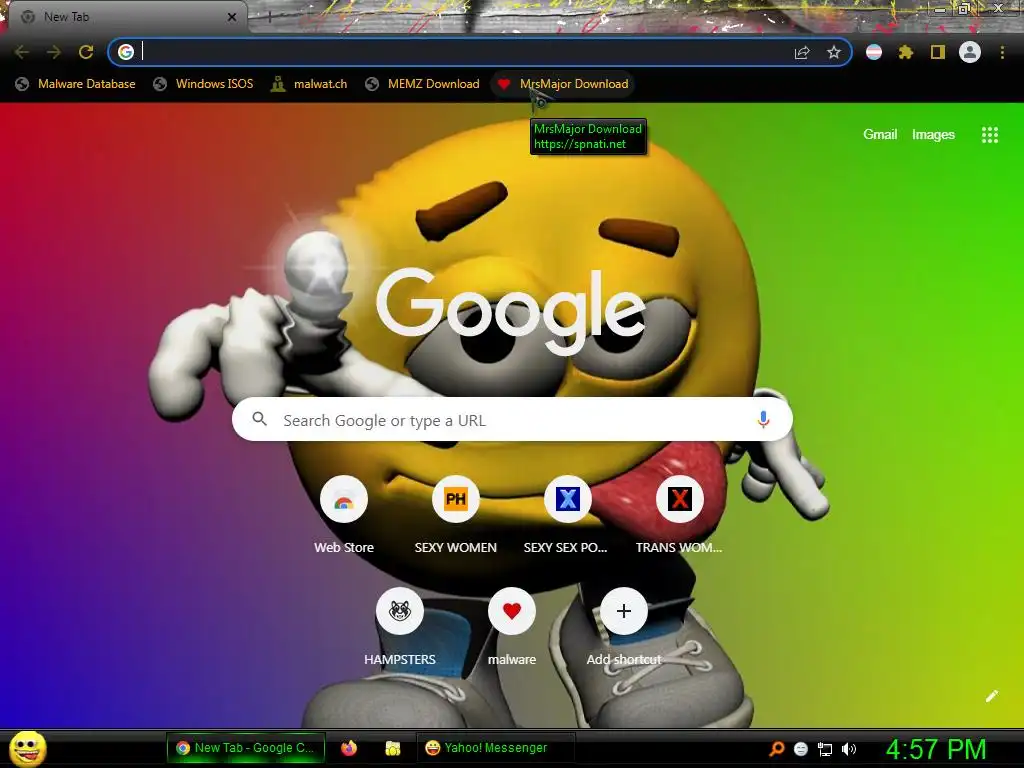
Task: Open the profile avatar menu
Action: pos(970,52)
